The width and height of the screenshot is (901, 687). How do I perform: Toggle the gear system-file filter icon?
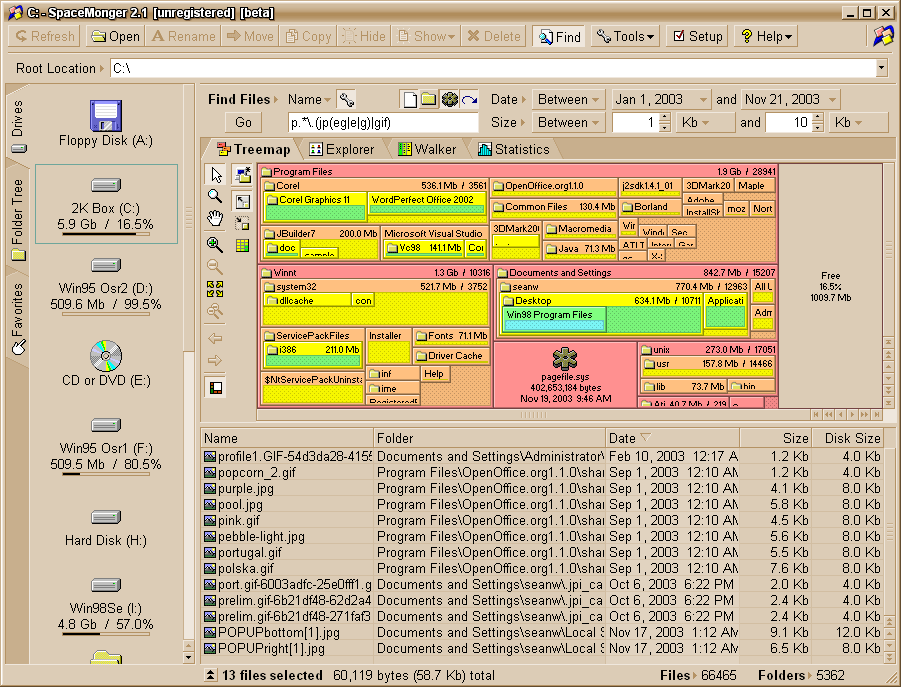point(449,99)
